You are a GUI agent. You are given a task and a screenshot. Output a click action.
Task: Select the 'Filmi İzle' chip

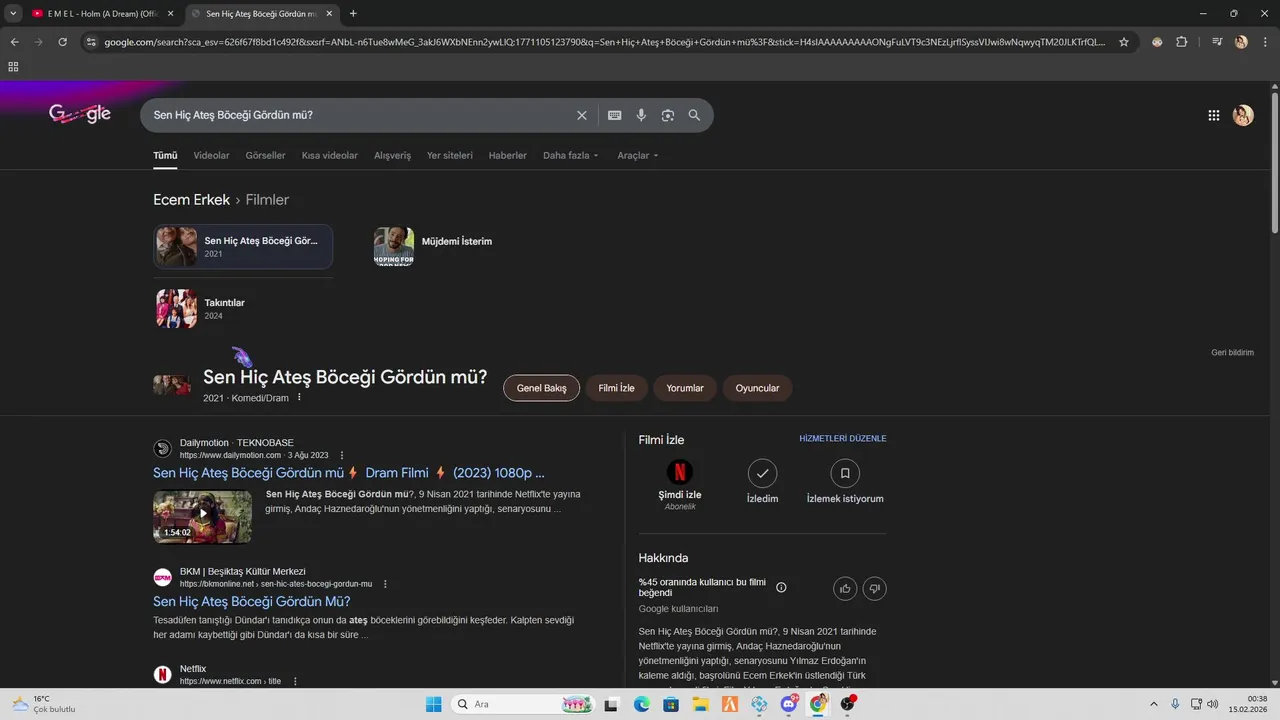point(616,388)
